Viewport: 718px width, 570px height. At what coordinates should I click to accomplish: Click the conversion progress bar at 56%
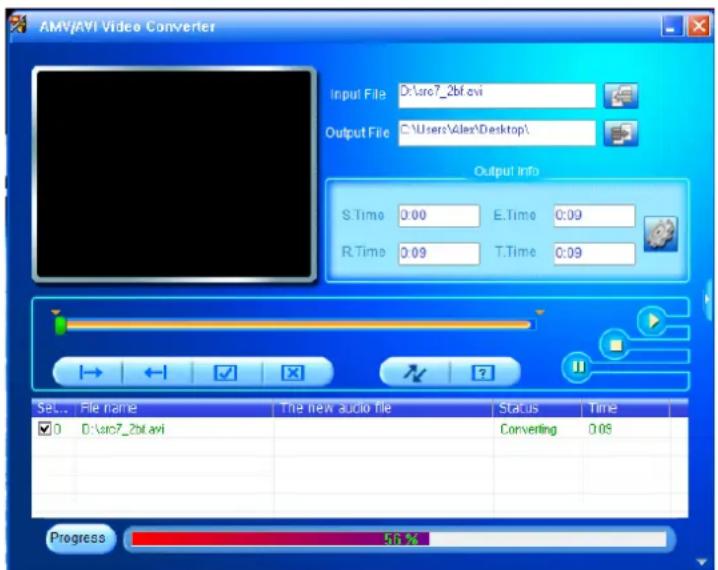[399, 539]
